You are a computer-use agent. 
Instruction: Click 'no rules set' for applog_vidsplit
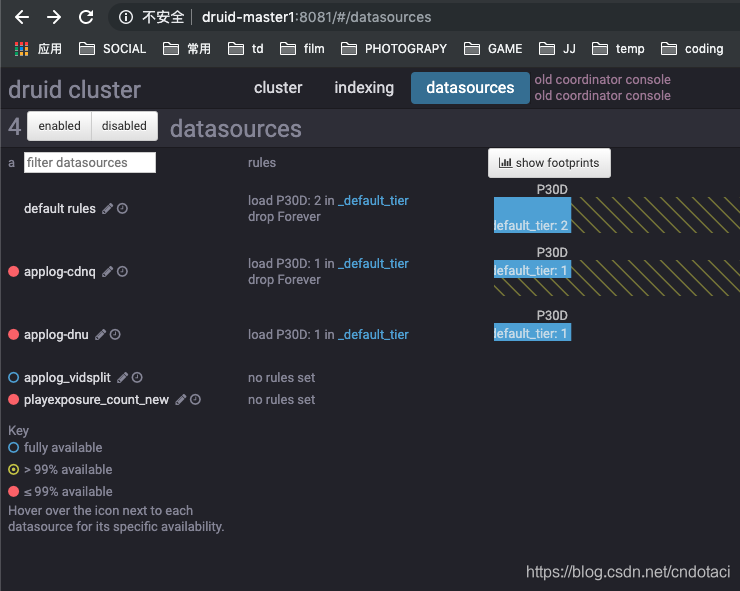pos(281,378)
